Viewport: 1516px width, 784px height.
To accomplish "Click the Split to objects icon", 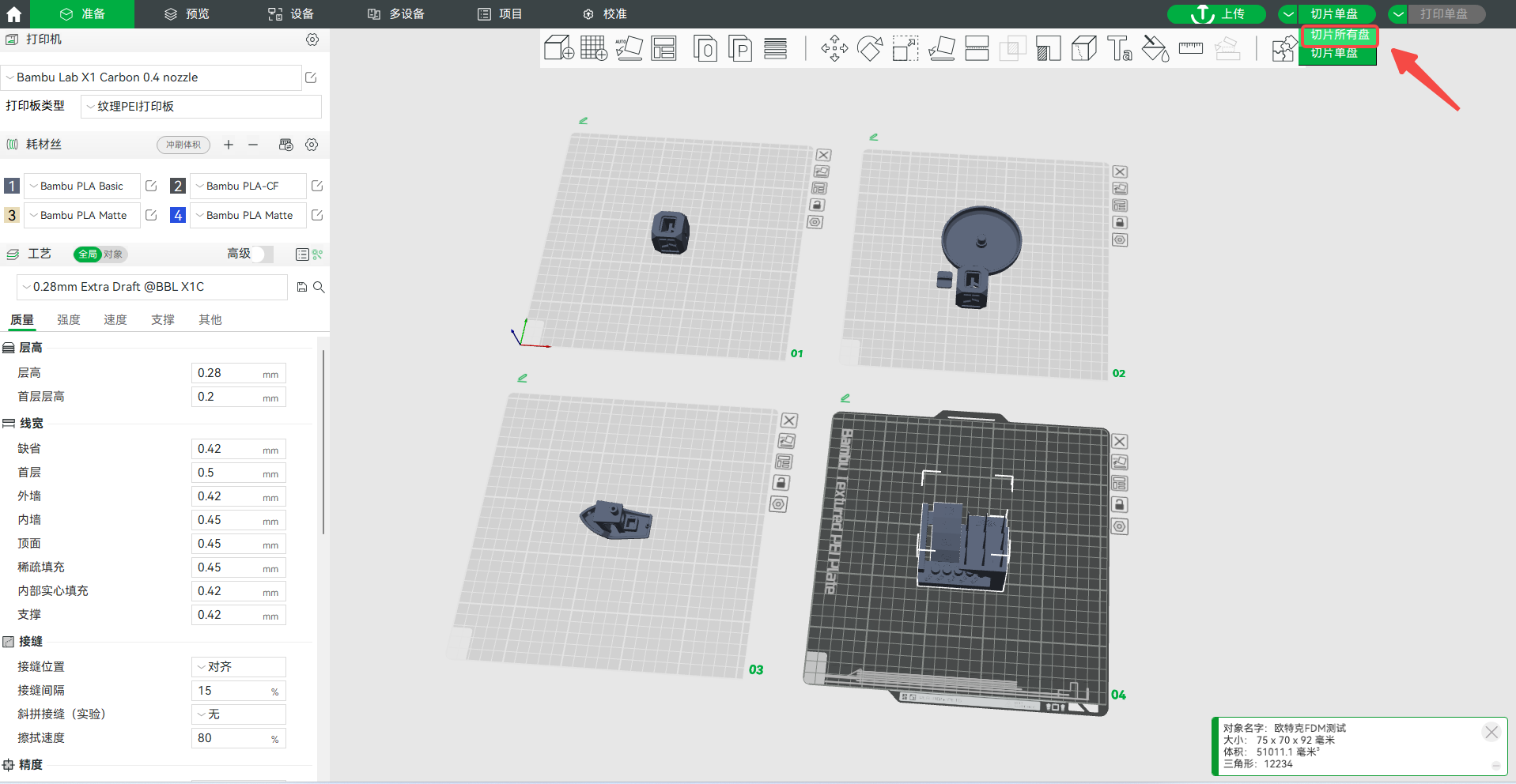I will click(705, 48).
